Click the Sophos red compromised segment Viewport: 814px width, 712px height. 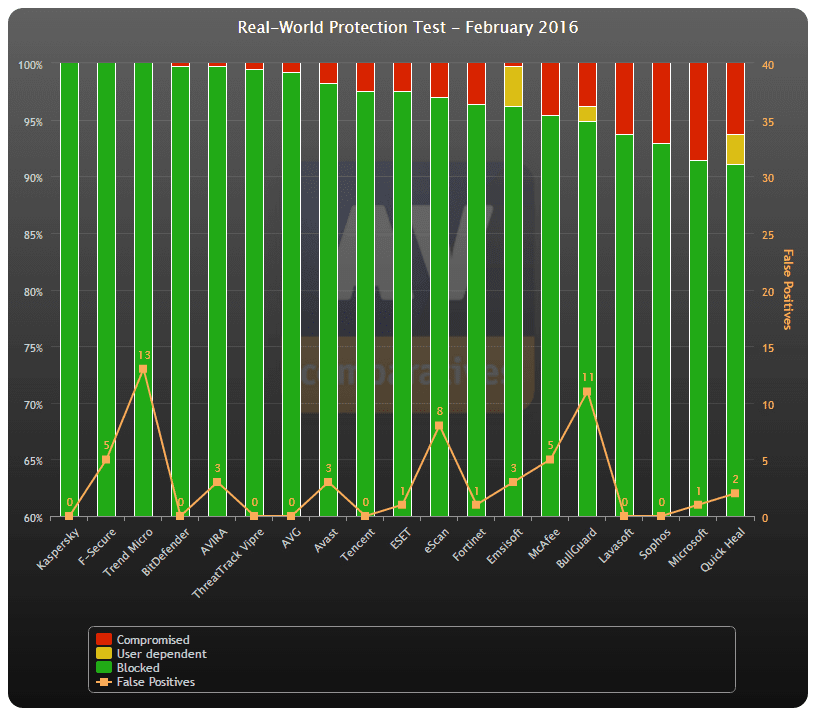661,103
